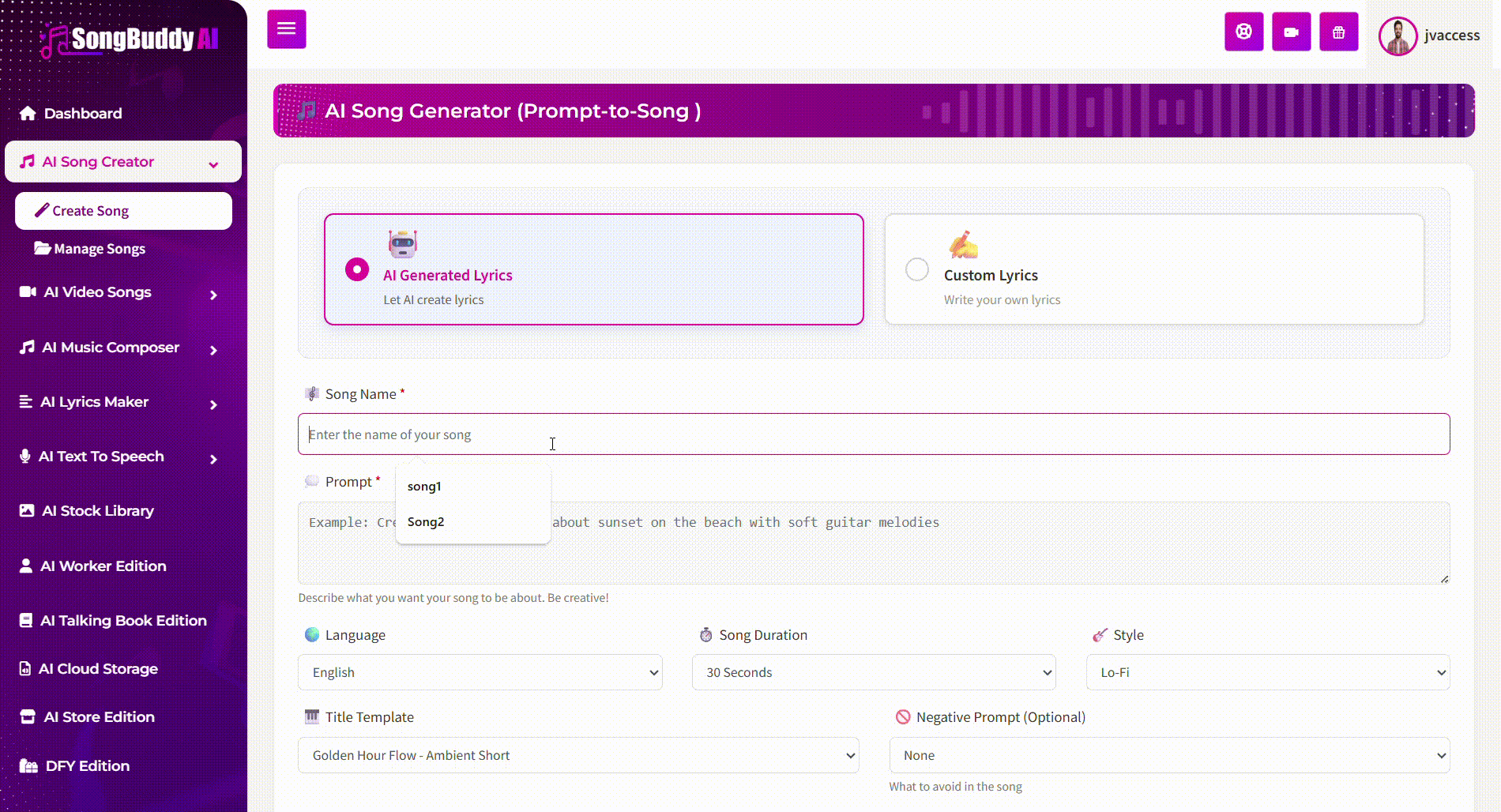This screenshot has height=812, width=1501.
Task: Choose song1 from autocomplete suggestions
Action: pos(424,487)
